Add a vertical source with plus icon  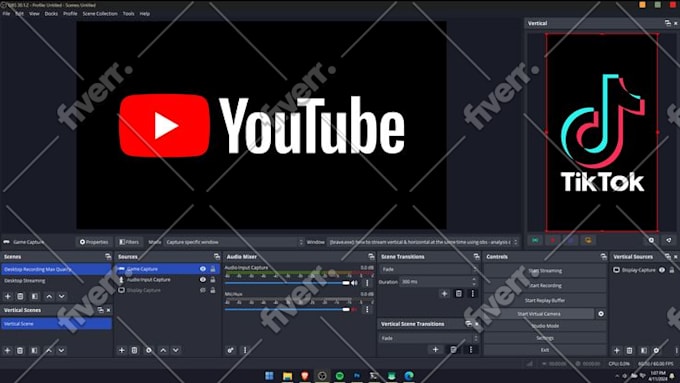[x=617, y=350]
